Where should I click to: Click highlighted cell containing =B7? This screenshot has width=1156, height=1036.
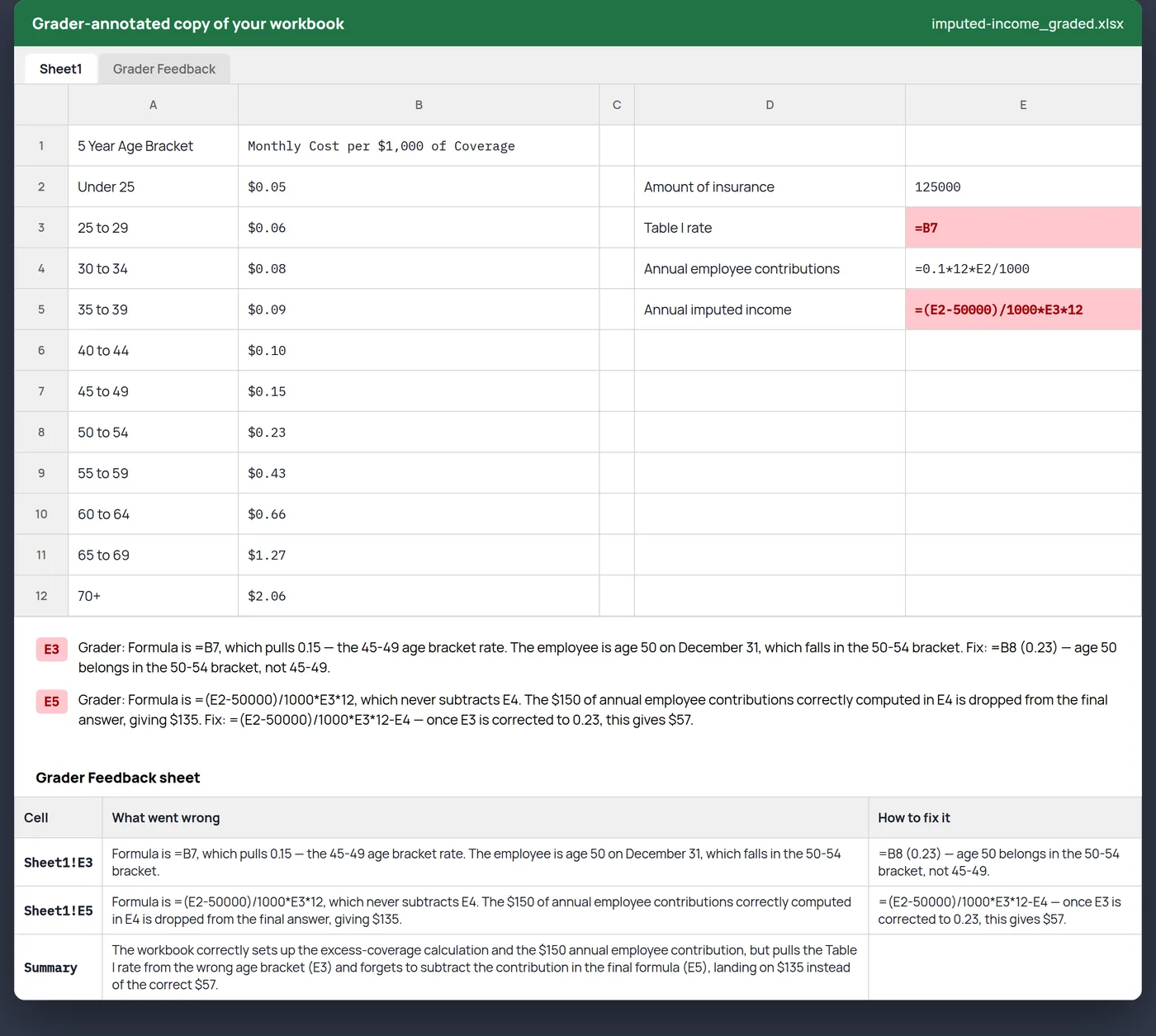pyautogui.click(x=1023, y=228)
